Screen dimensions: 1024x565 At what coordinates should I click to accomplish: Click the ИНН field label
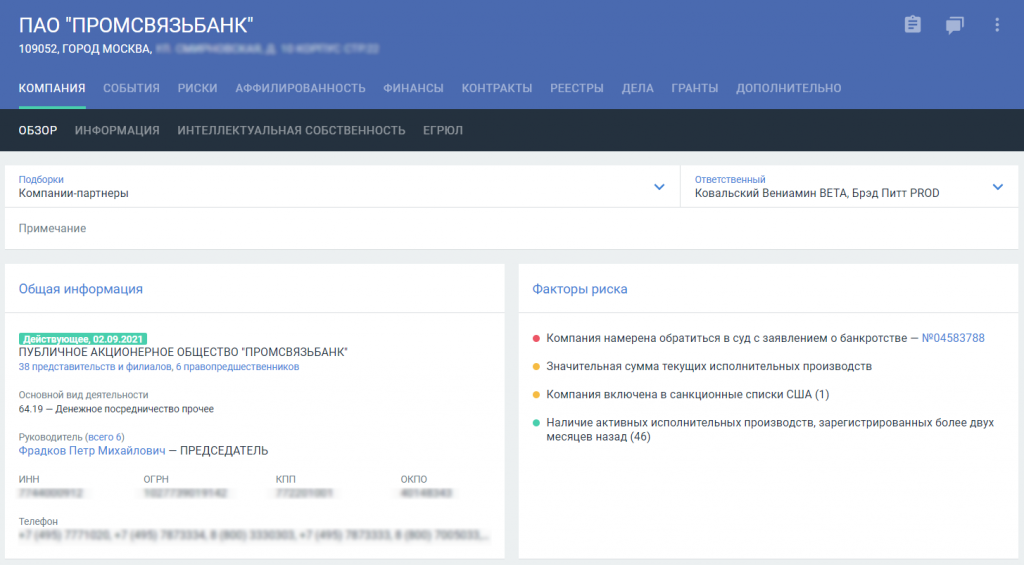(29, 479)
